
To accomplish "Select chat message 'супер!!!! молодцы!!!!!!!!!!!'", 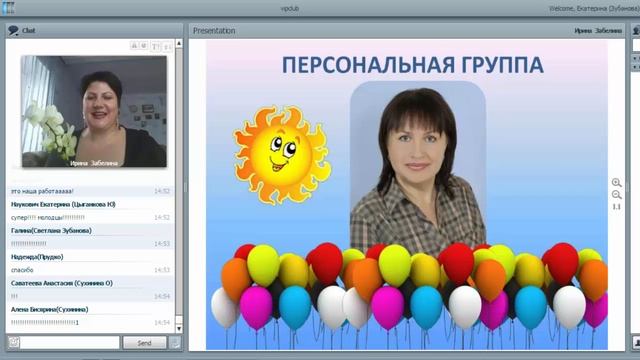I will click(48, 218).
